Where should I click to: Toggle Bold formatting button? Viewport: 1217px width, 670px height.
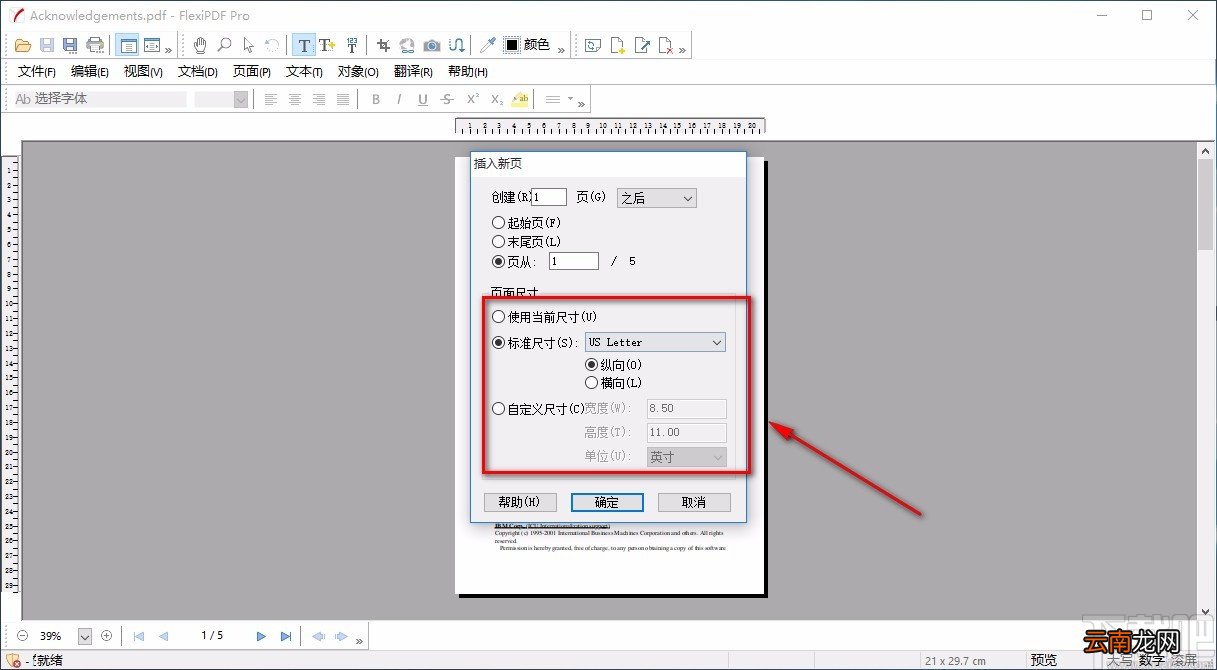point(376,99)
